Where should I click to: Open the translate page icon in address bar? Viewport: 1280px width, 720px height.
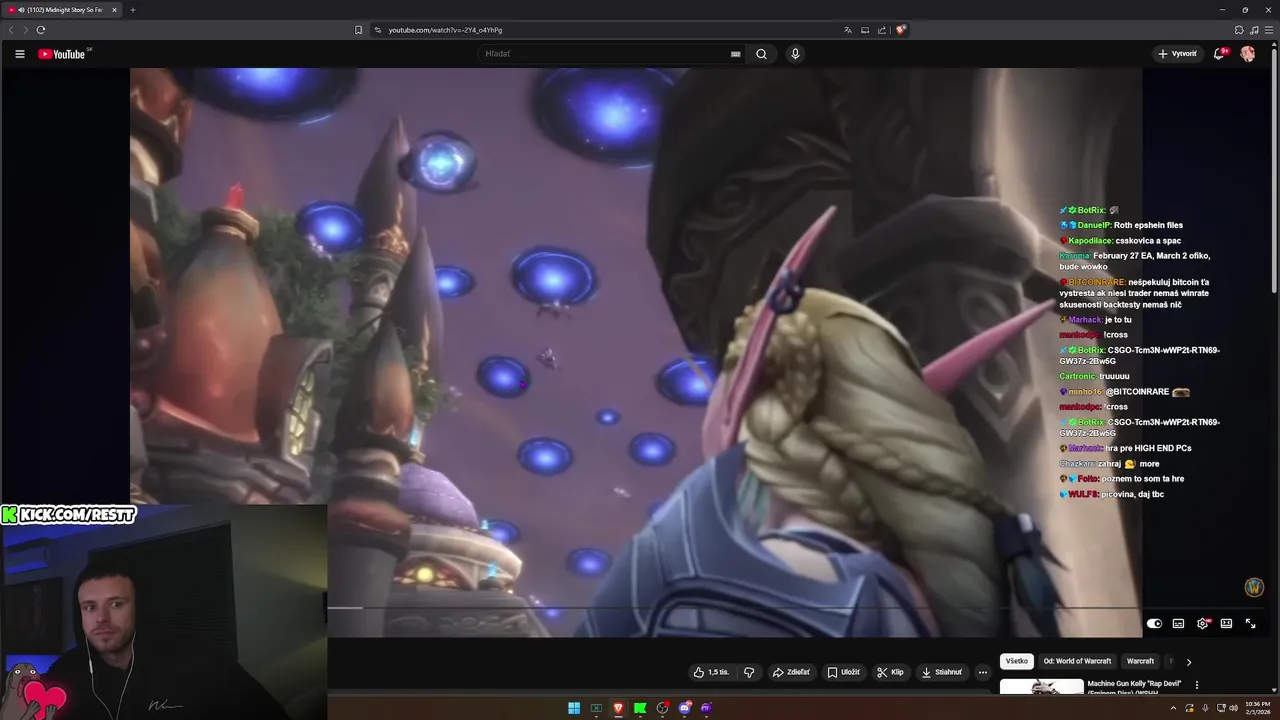tap(848, 30)
